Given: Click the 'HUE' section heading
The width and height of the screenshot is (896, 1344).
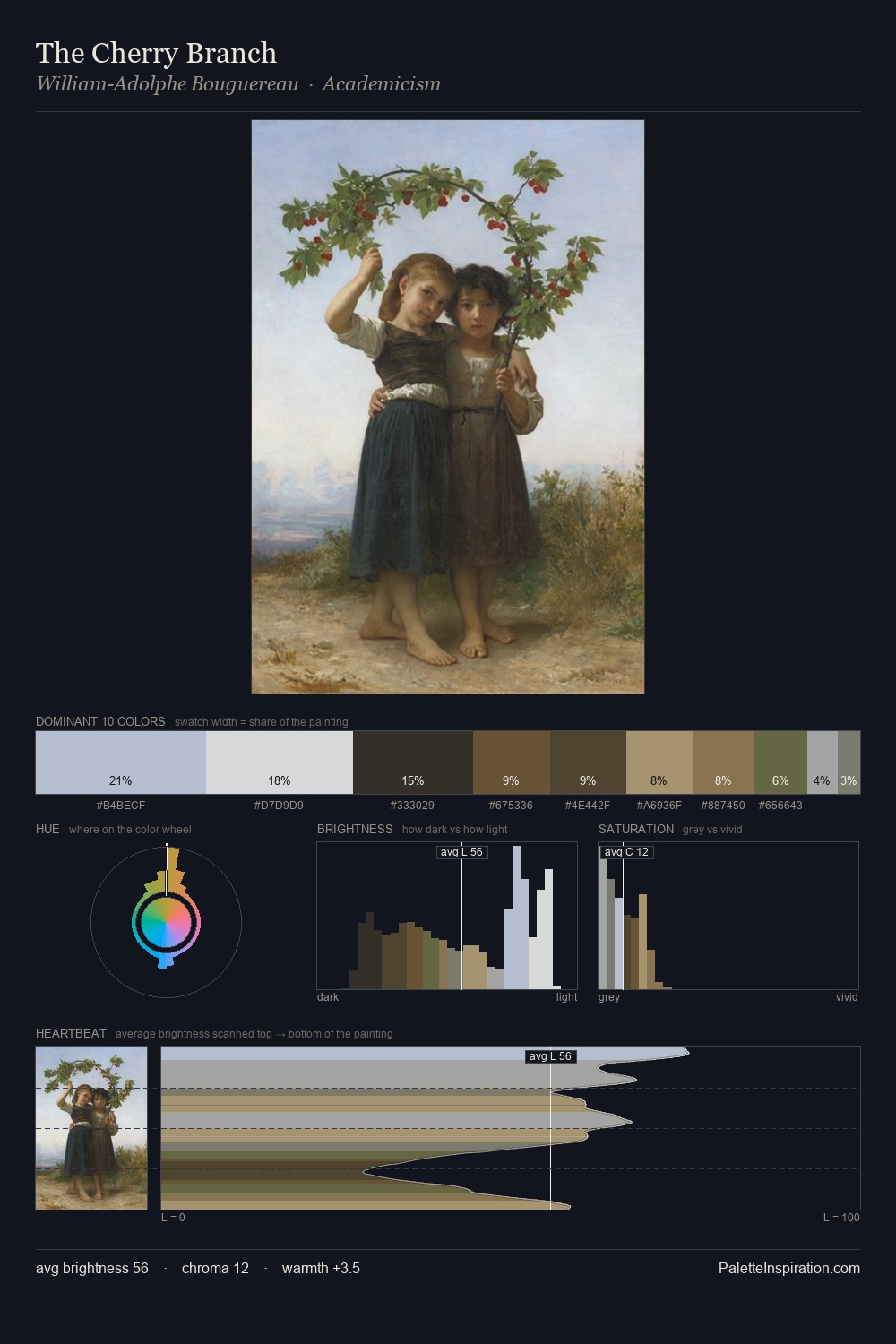Looking at the screenshot, I should [47, 829].
